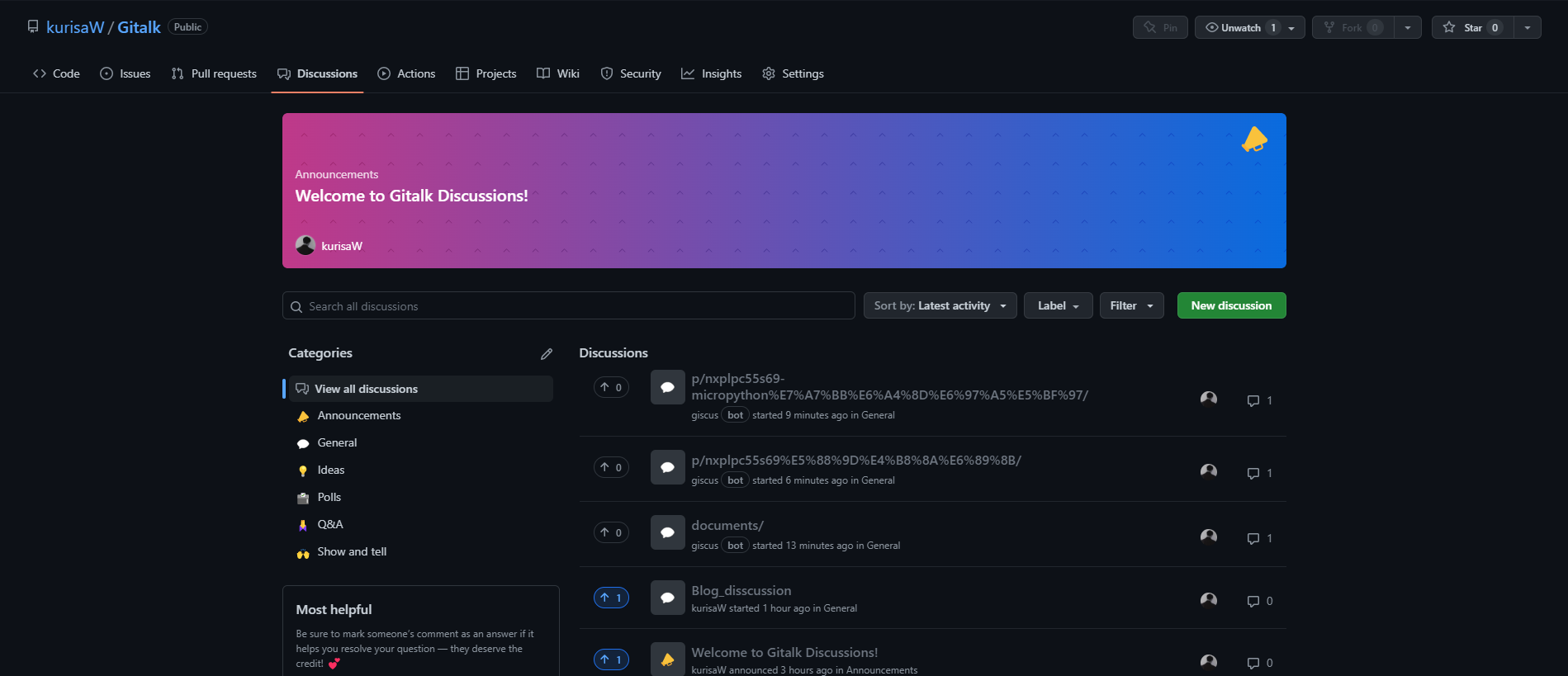Viewport: 1568px width, 676px height.
Task: Click the search magnifier icon
Action: coord(296,306)
